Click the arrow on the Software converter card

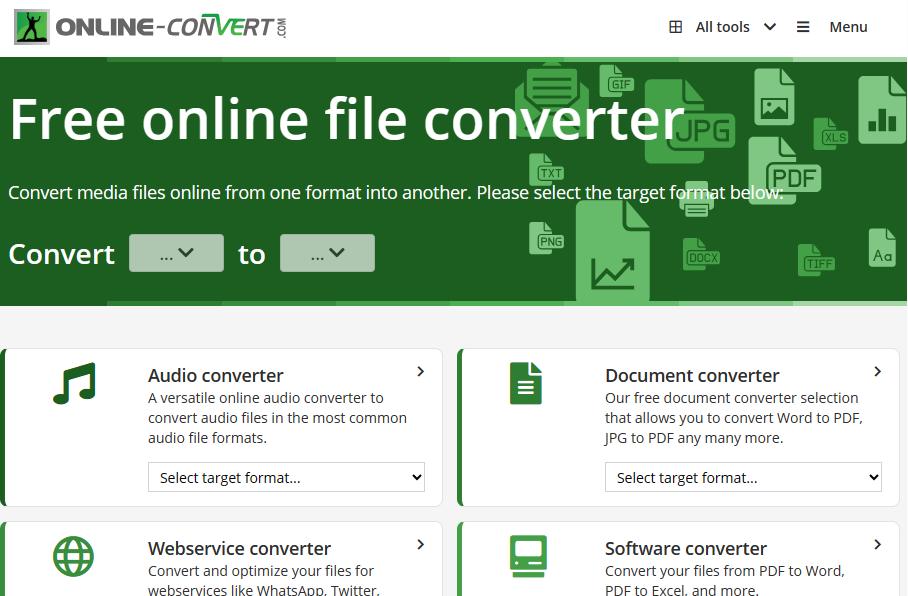(878, 544)
